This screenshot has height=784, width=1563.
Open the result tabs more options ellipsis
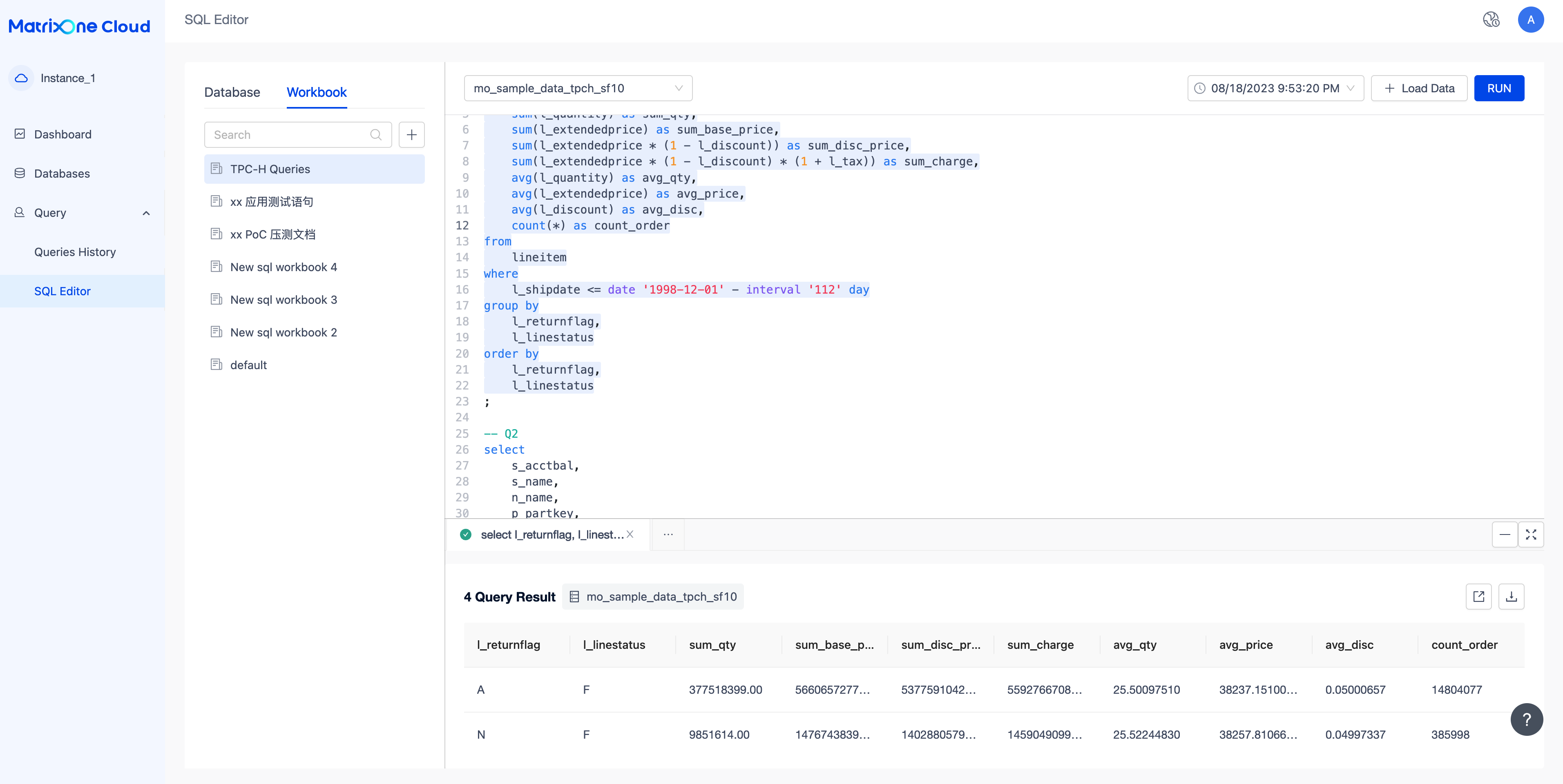coord(668,534)
